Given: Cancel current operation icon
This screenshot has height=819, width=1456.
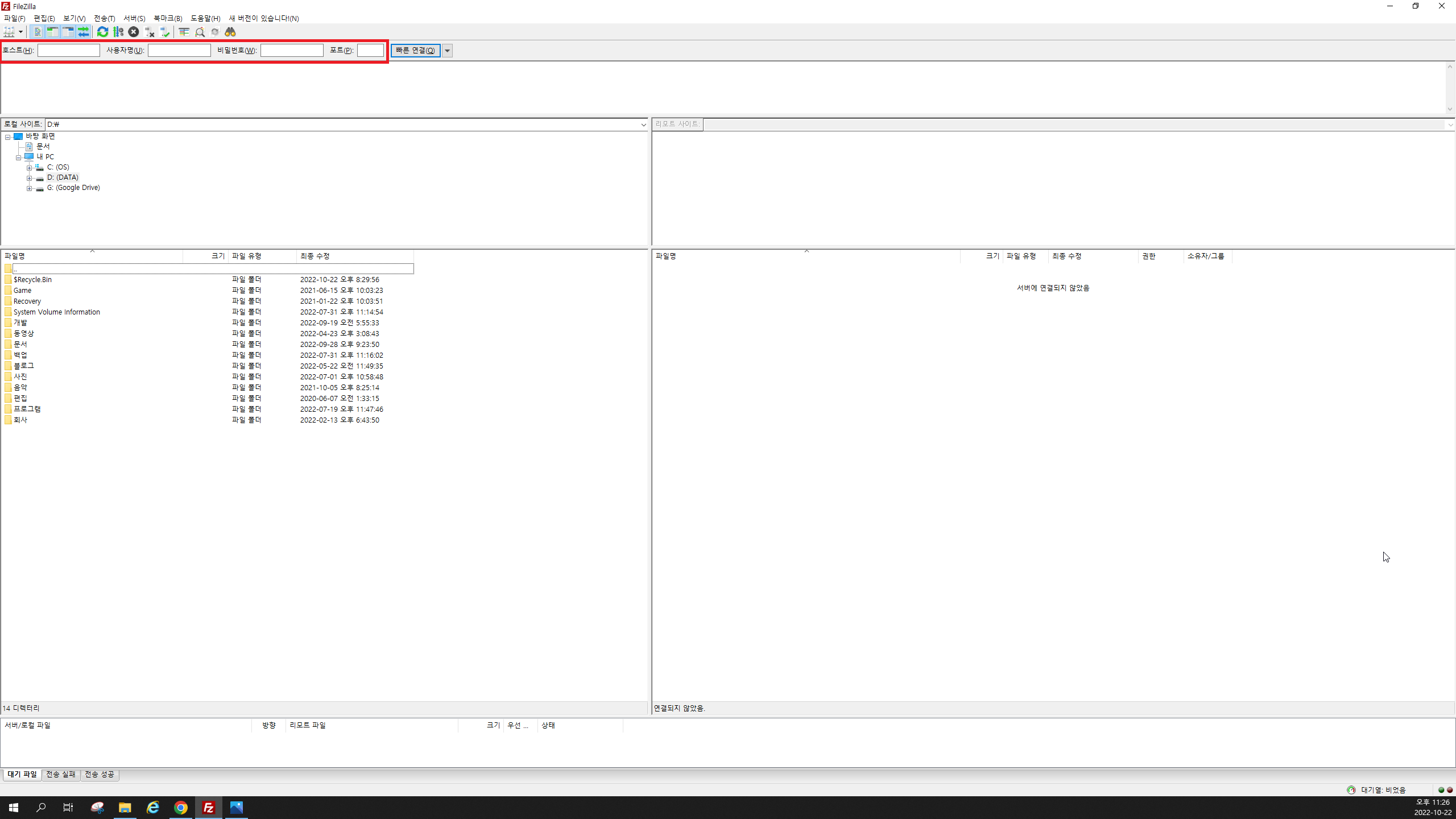Looking at the screenshot, I should pos(134,32).
